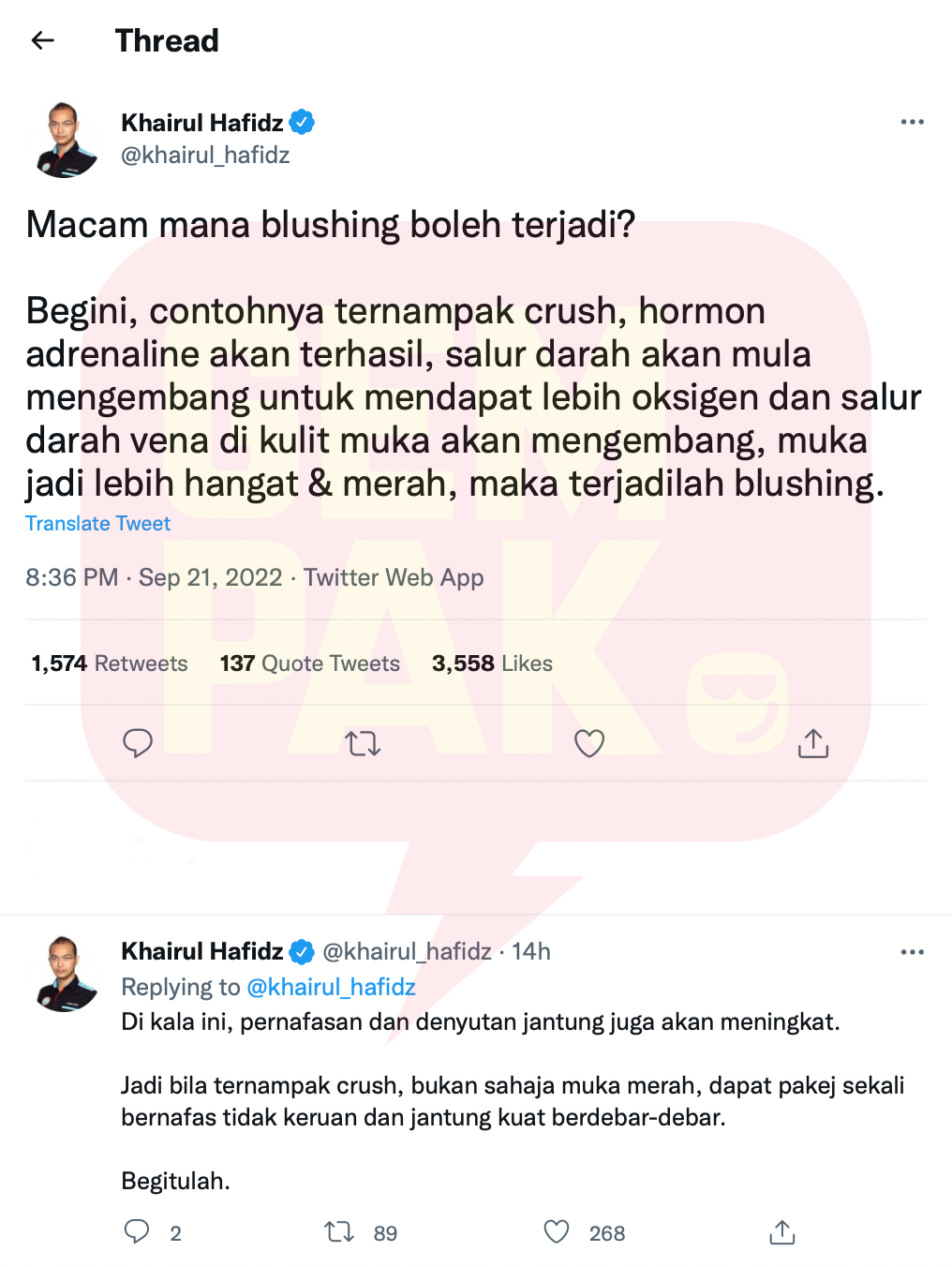
Task: Open Khairul Hafidz's avatar on the main tweet
Action: click(65, 140)
